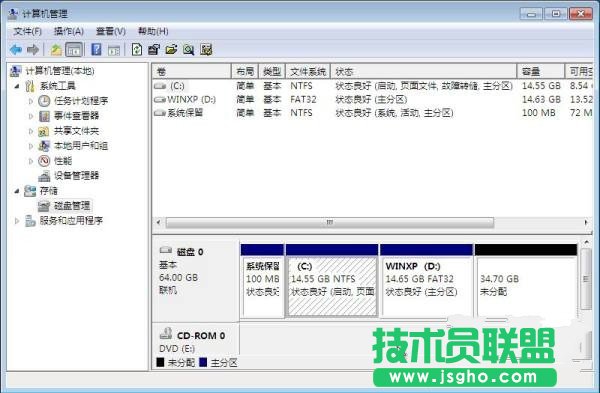Click the horizontal scrollbar left arrow
Viewport: 600px width, 393px height.
click(158, 222)
